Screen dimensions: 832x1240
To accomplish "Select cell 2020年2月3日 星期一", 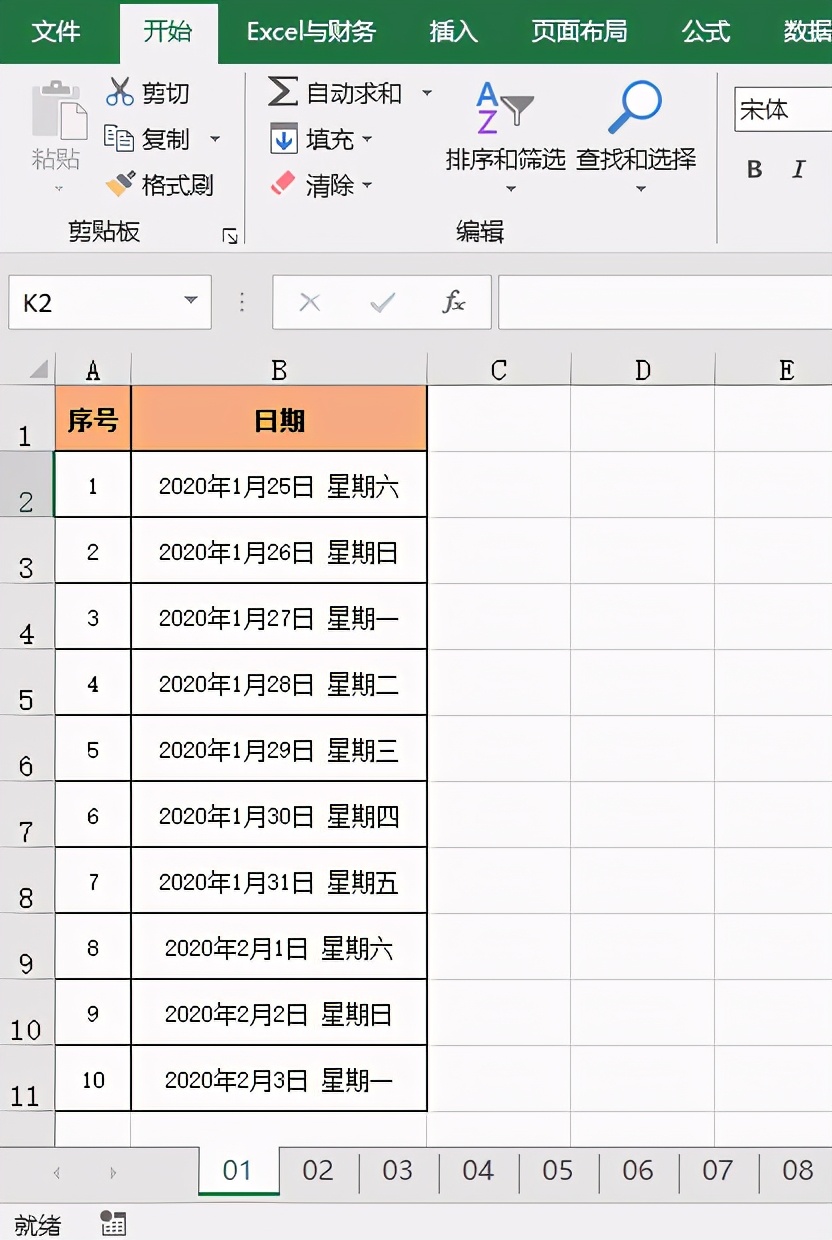I will click(x=279, y=1079).
